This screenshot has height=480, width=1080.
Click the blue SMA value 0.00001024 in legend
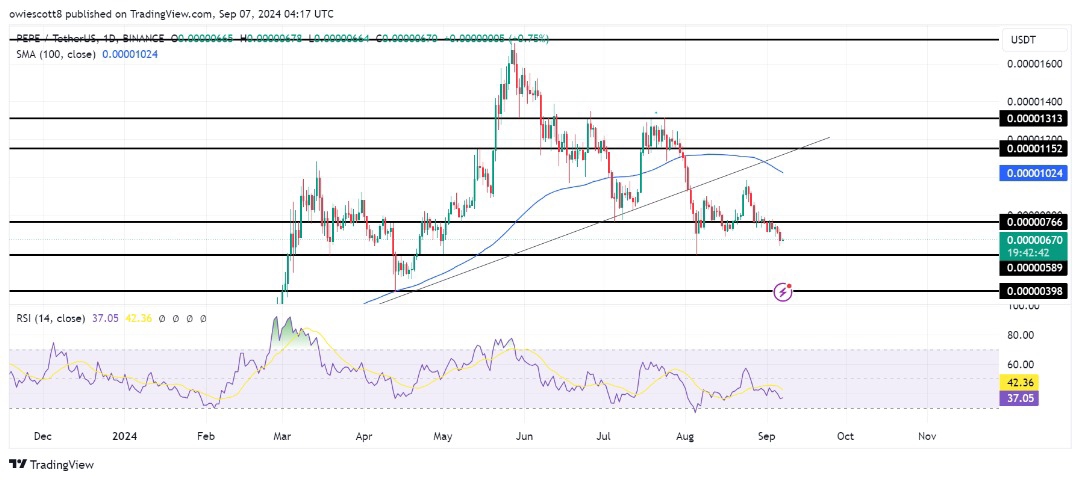pyautogui.click(x=130, y=54)
